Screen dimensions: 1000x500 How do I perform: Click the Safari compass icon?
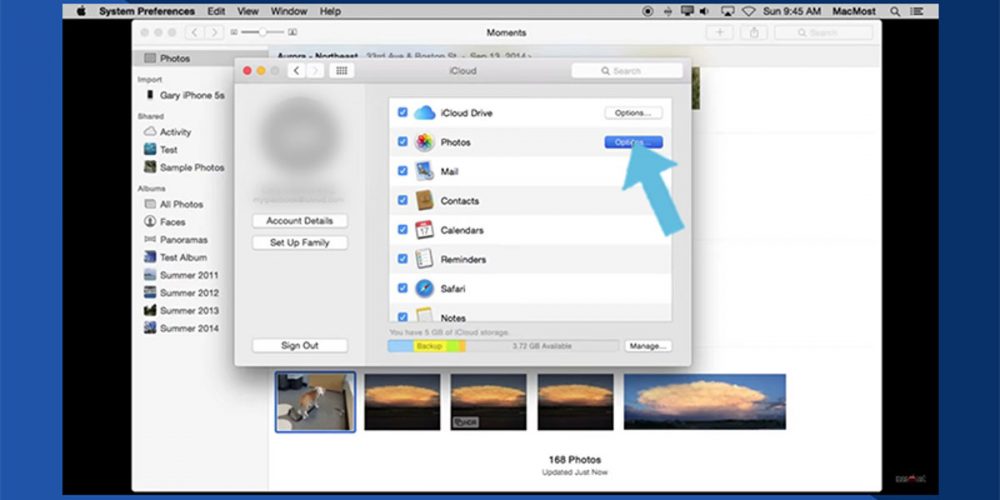click(424, 289)
